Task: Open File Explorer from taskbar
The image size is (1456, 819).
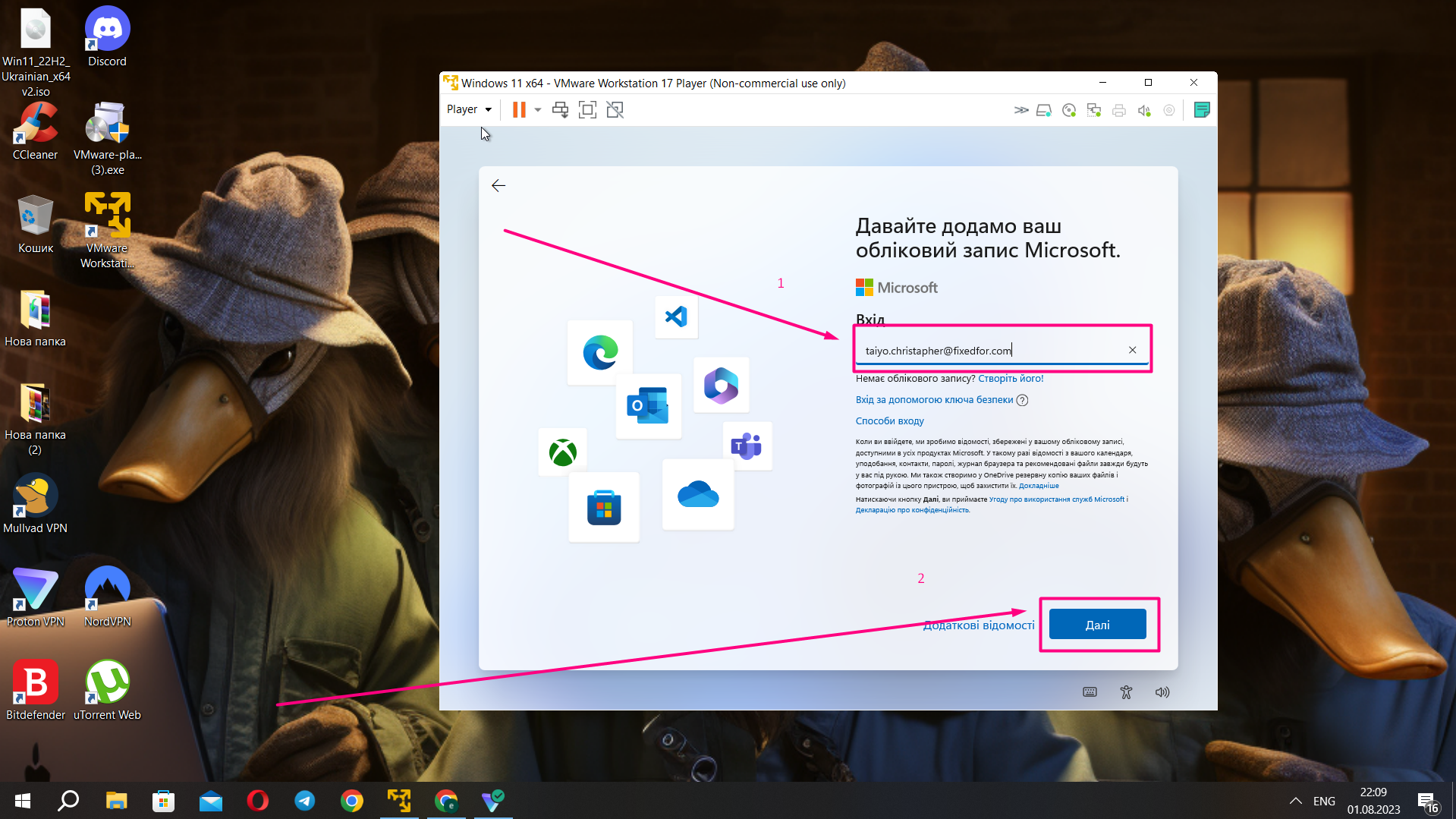Action: pos(116,800)
